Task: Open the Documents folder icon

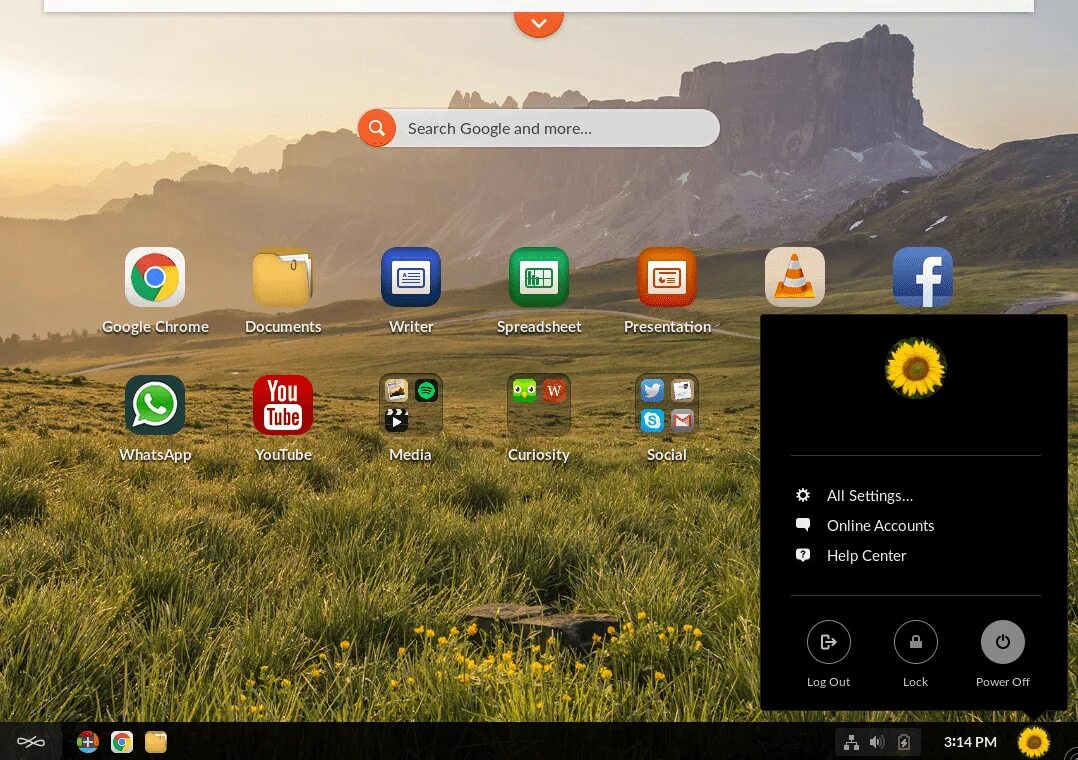Action: pos(283,277)
